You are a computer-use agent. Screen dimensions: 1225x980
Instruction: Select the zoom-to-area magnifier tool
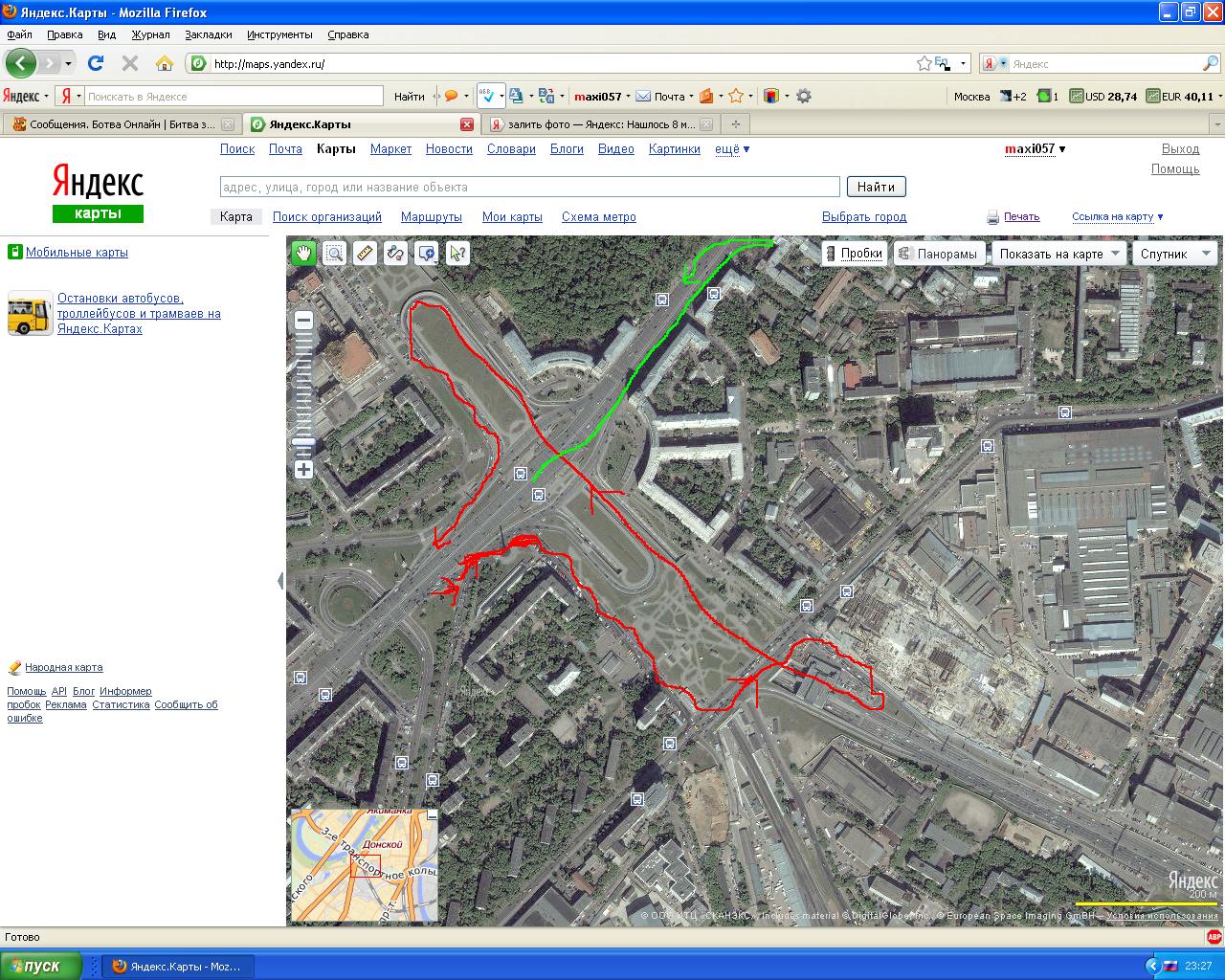334,253
